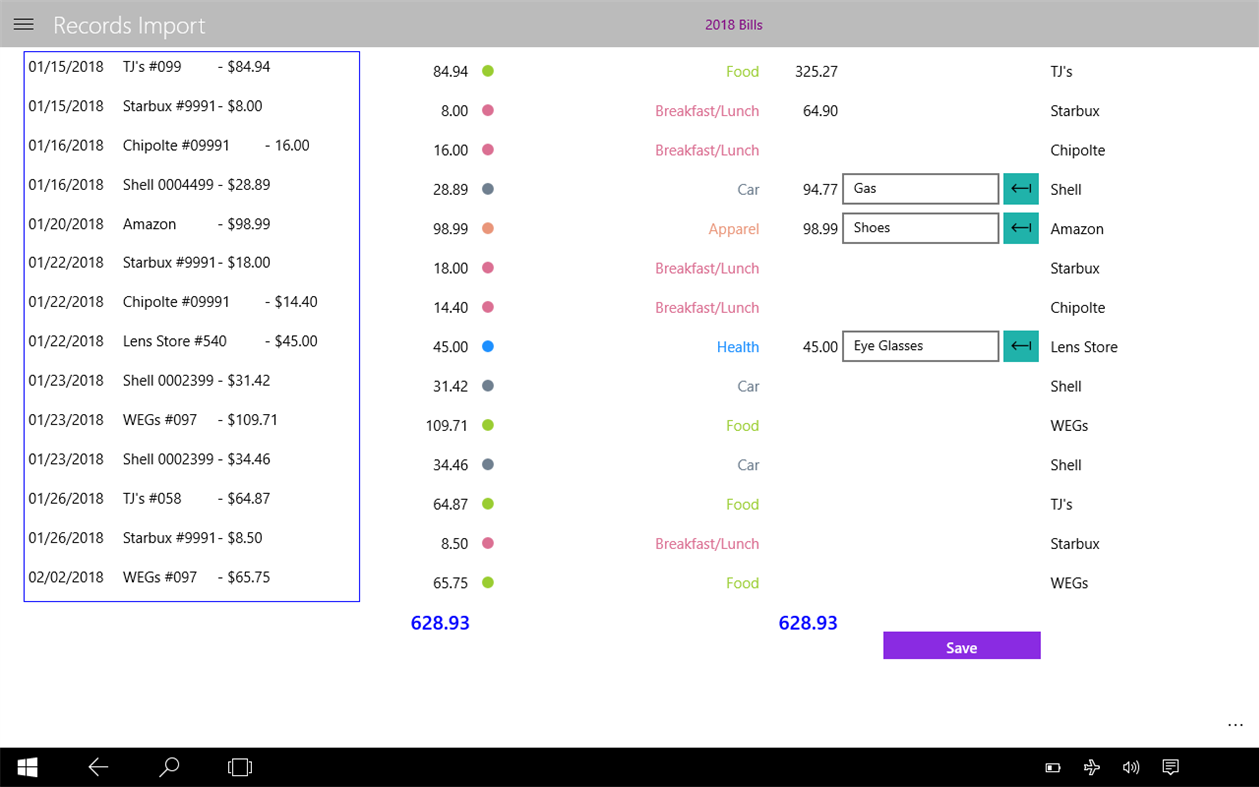Click the teal arrow button next to Gas

(1020, 188)
